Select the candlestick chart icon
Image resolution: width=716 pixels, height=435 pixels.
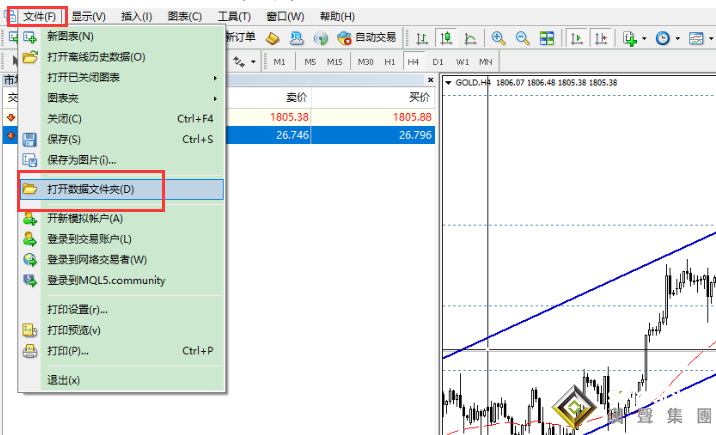(446, 38)
